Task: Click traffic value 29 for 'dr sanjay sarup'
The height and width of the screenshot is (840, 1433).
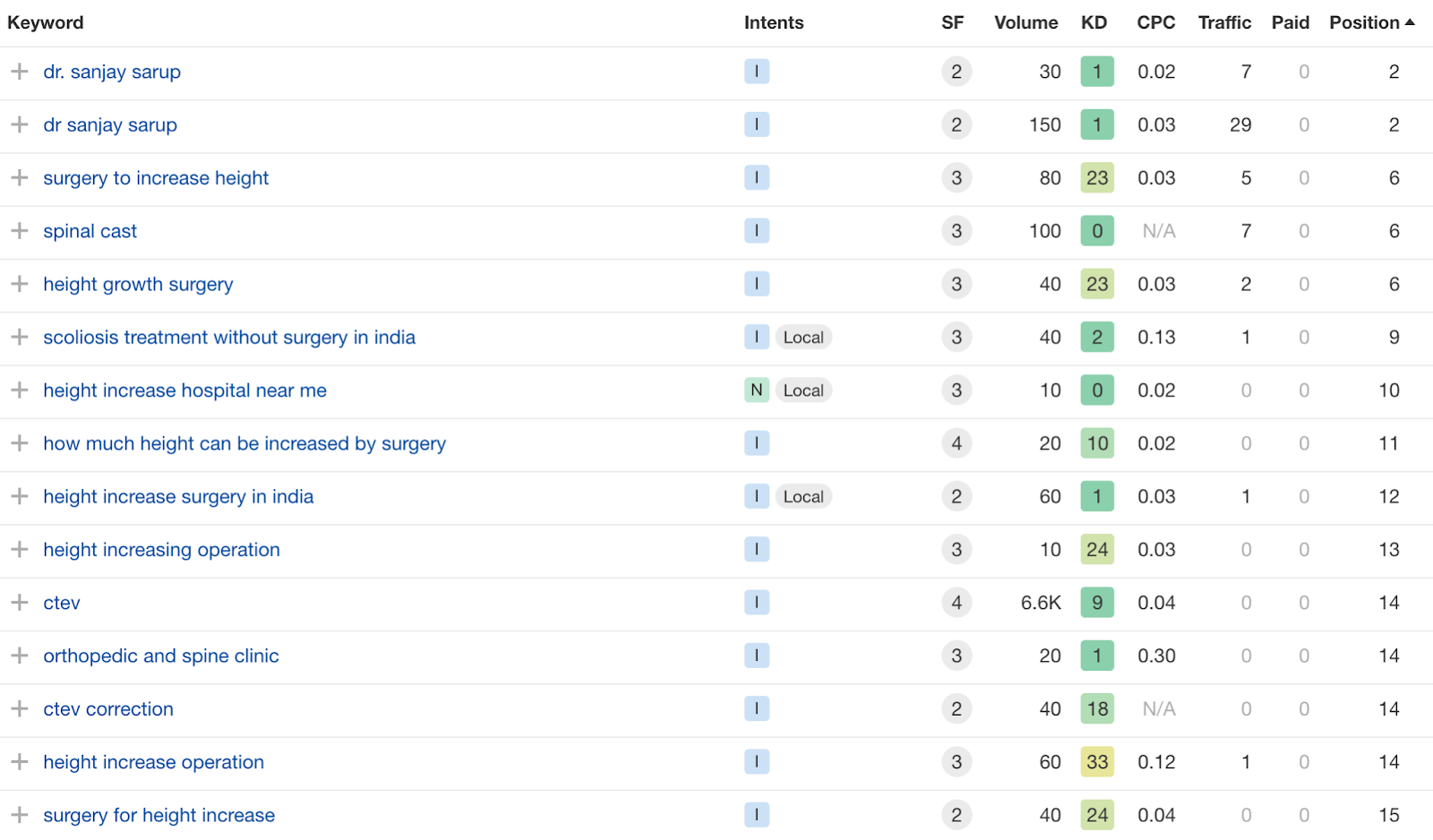Action: pos(1240,125)
